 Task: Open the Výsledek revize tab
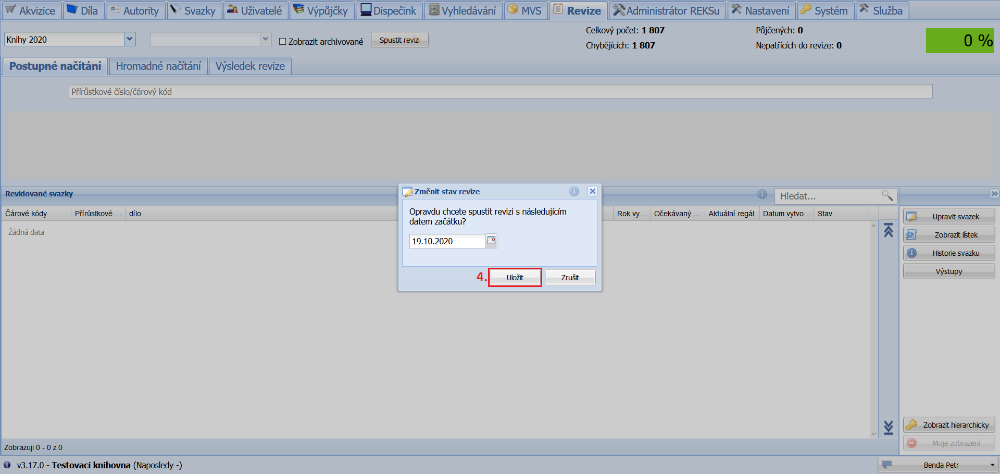[250, 66]
